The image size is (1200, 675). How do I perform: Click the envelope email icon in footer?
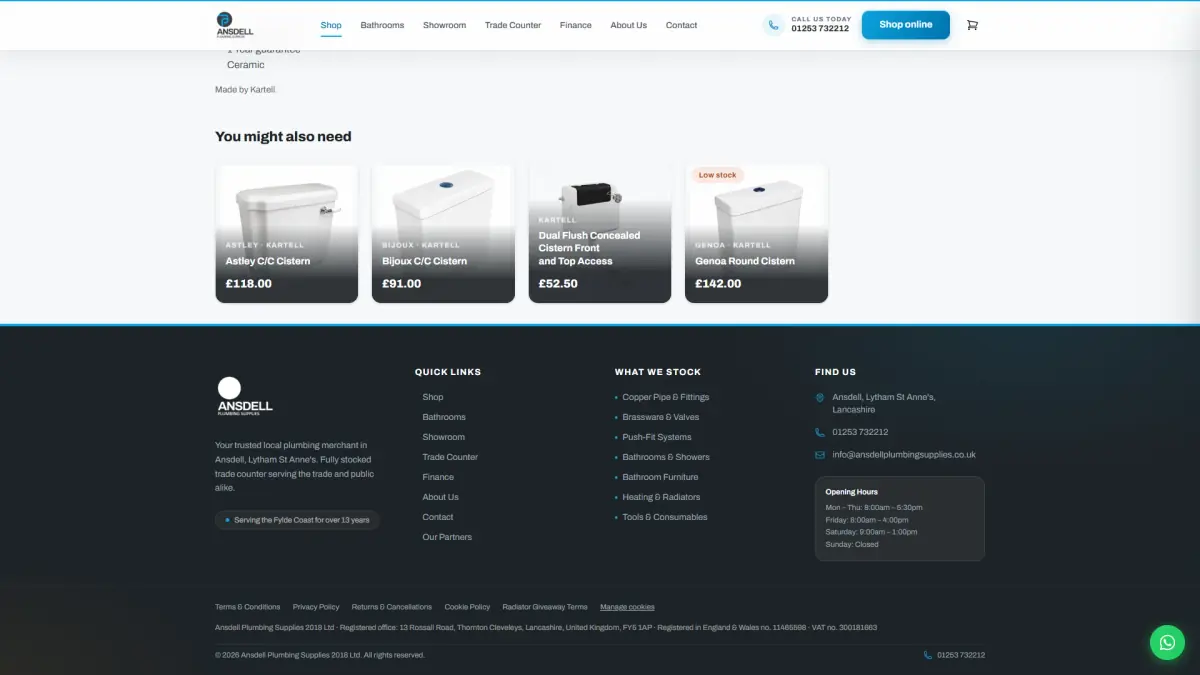820,455
